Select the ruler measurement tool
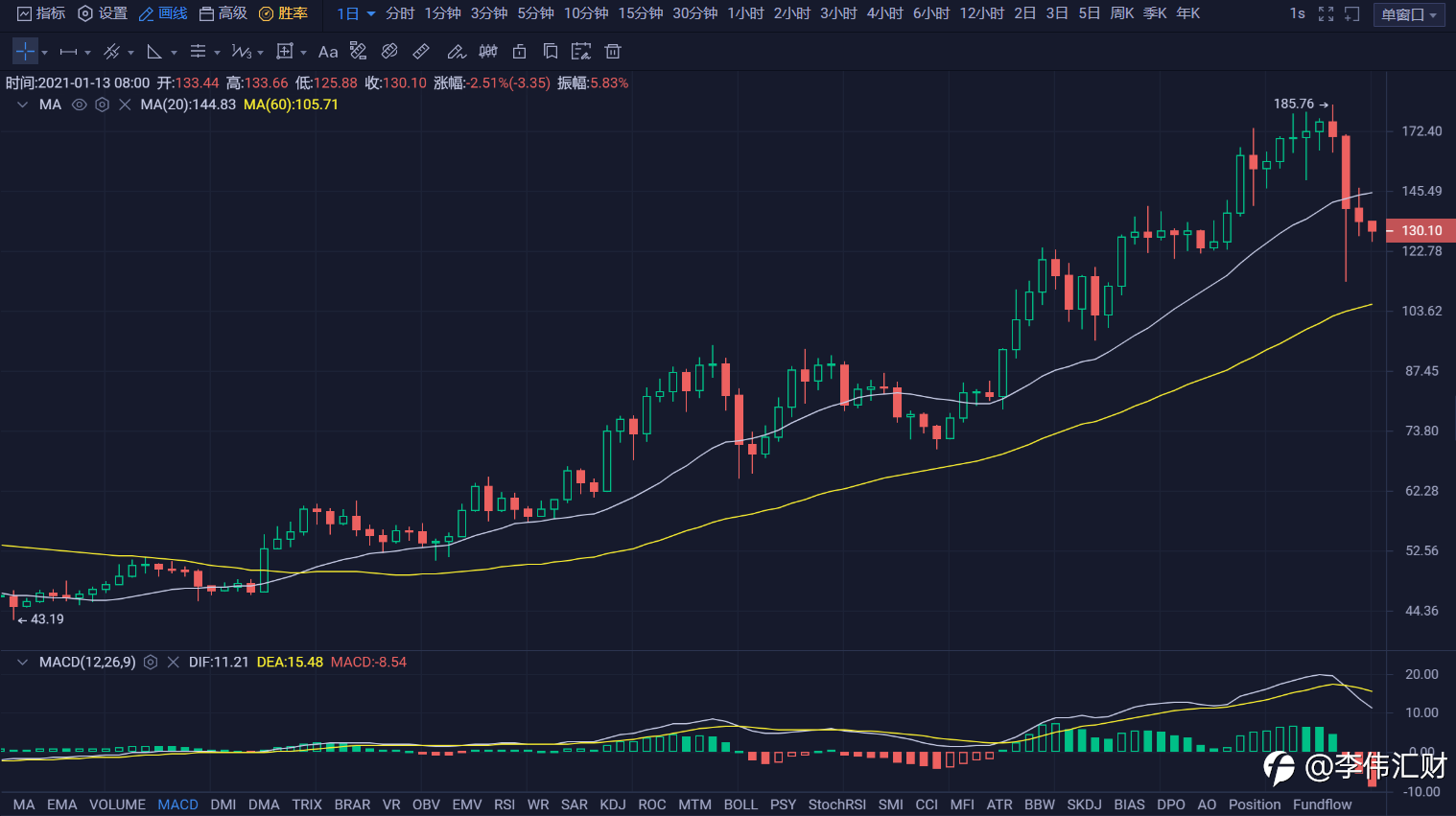This screenshot has height=816, width=1456. coord(421,52)
